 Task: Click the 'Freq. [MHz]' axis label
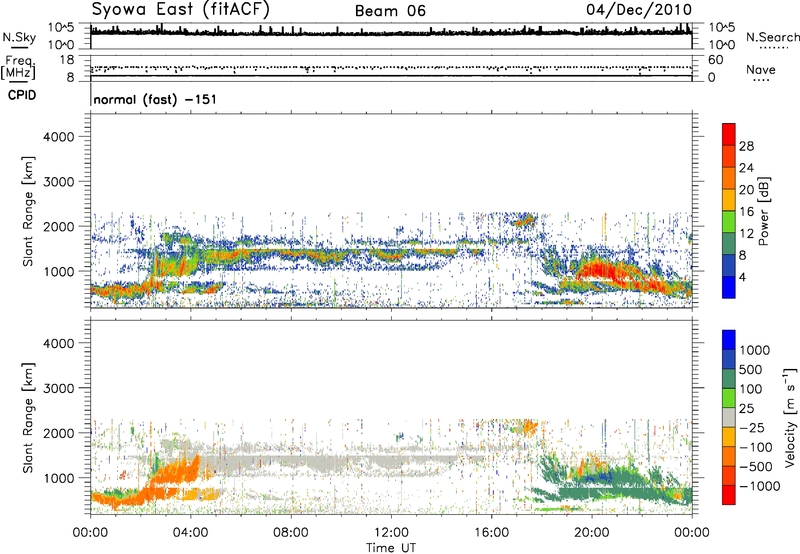point(19,68)
